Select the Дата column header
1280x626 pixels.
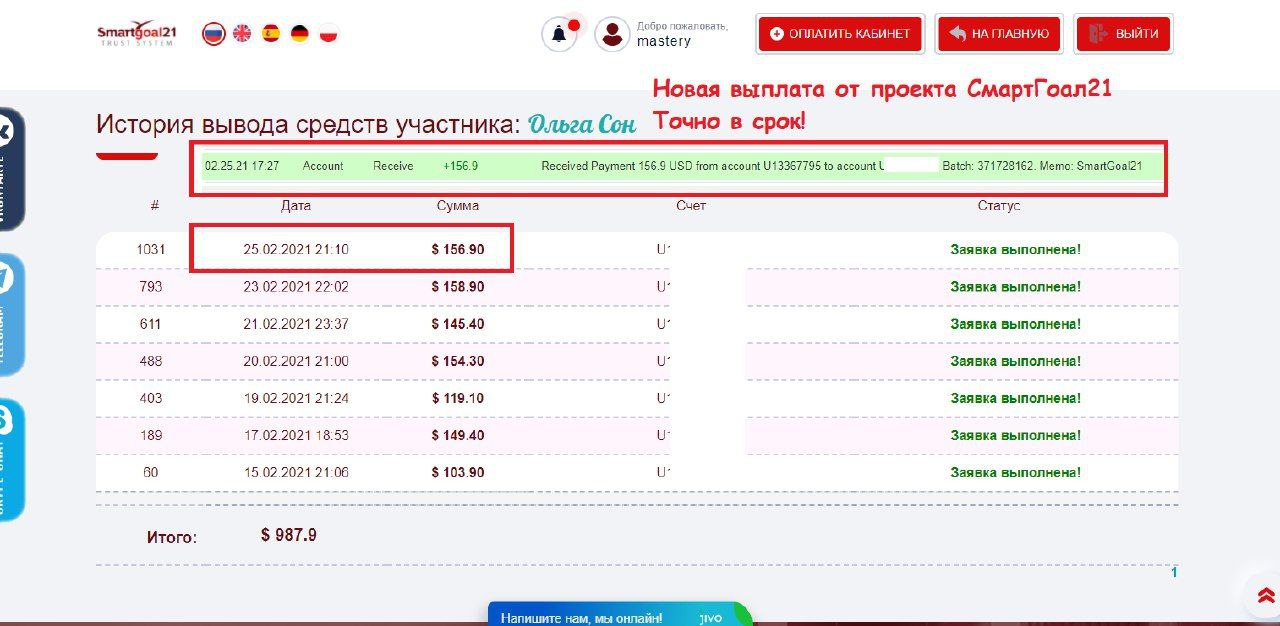[296, 206]
